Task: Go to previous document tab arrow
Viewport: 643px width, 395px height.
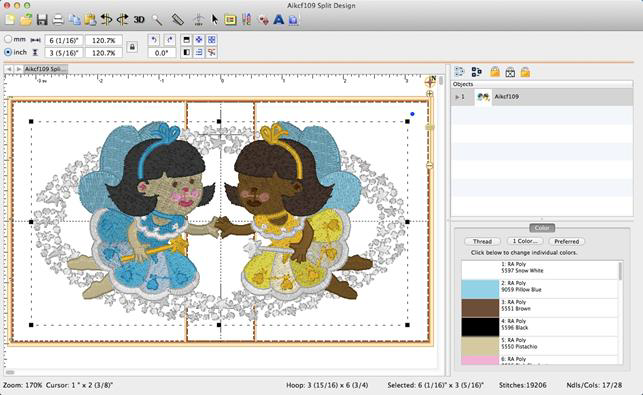Action: pyautogui.click(x=9, y=69)
